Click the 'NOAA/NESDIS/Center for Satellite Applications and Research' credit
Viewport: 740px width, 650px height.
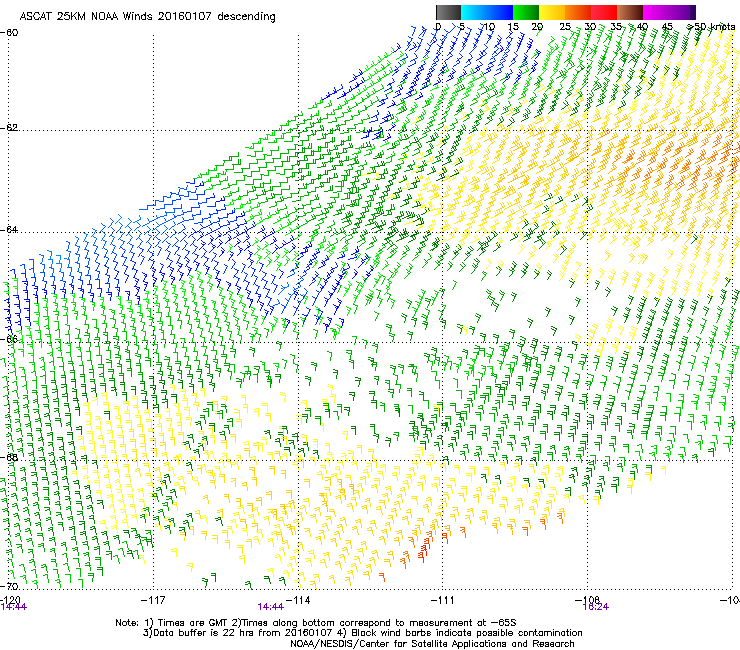click(432, 643)
